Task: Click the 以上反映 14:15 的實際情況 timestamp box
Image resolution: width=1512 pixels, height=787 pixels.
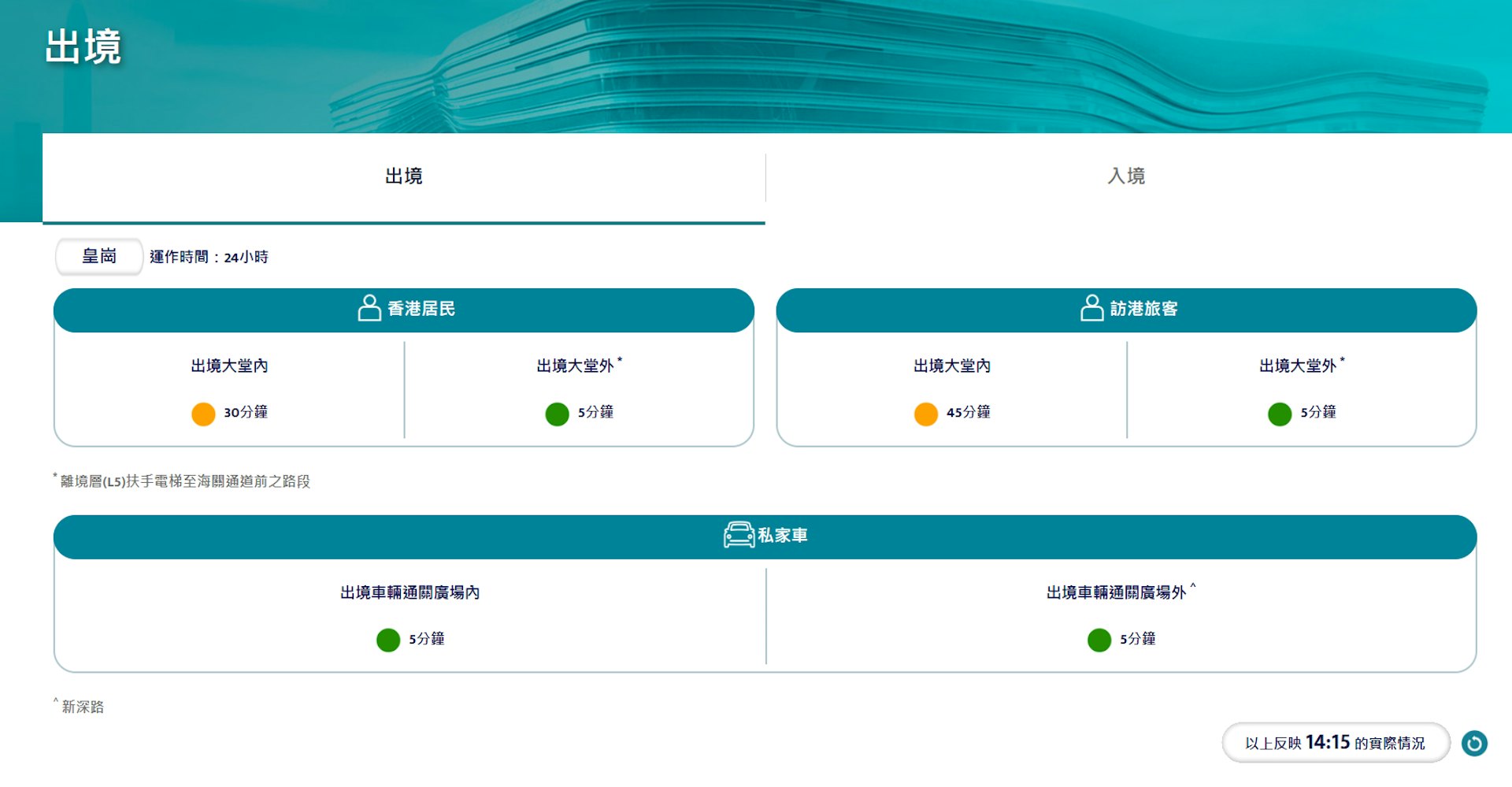Action: point(1336,743)
